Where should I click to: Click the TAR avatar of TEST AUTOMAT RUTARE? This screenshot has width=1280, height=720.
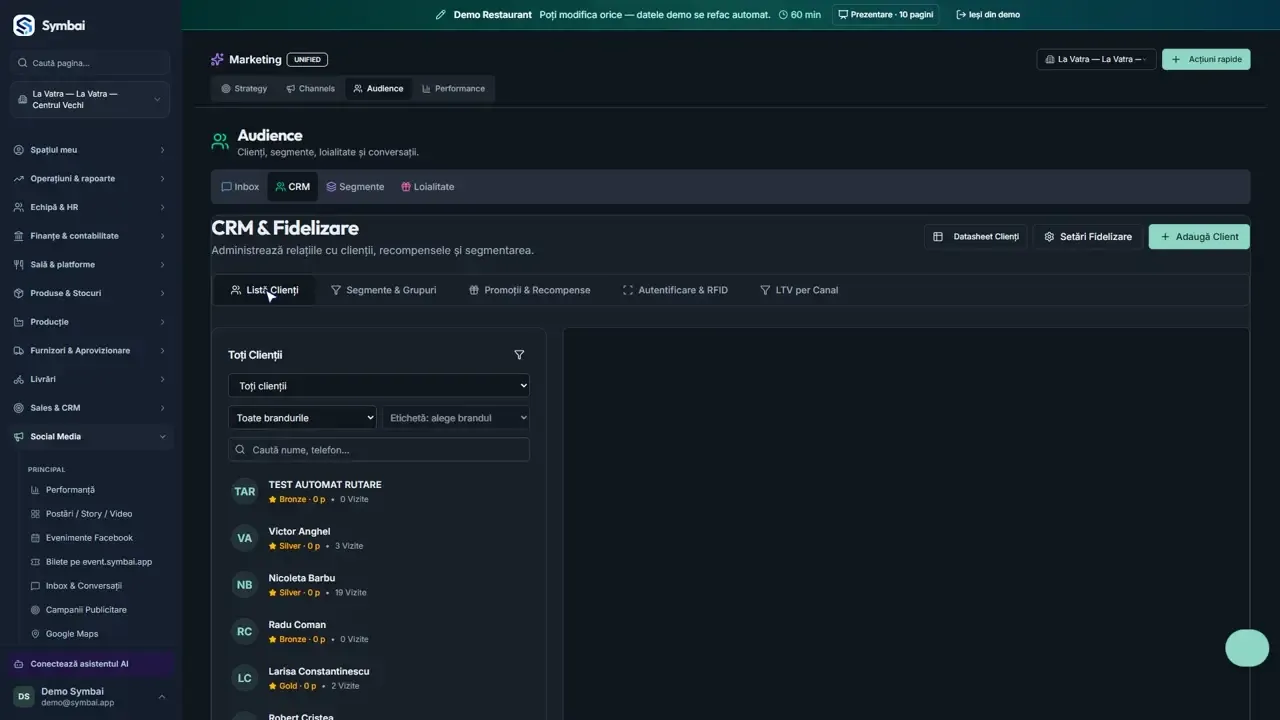(x=244, y=492)
